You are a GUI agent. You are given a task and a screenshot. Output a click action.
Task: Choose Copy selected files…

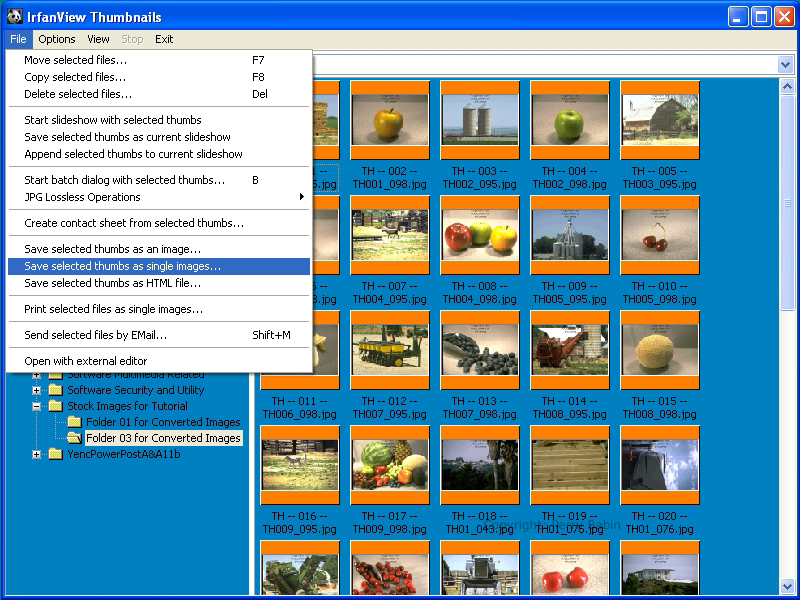tap(159, 77)
